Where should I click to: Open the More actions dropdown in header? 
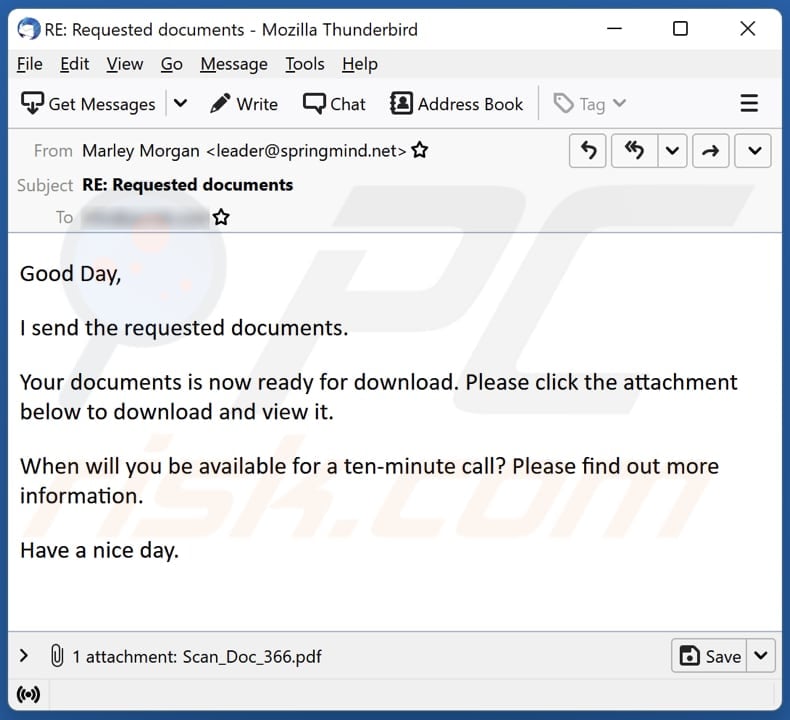[754, 150]
